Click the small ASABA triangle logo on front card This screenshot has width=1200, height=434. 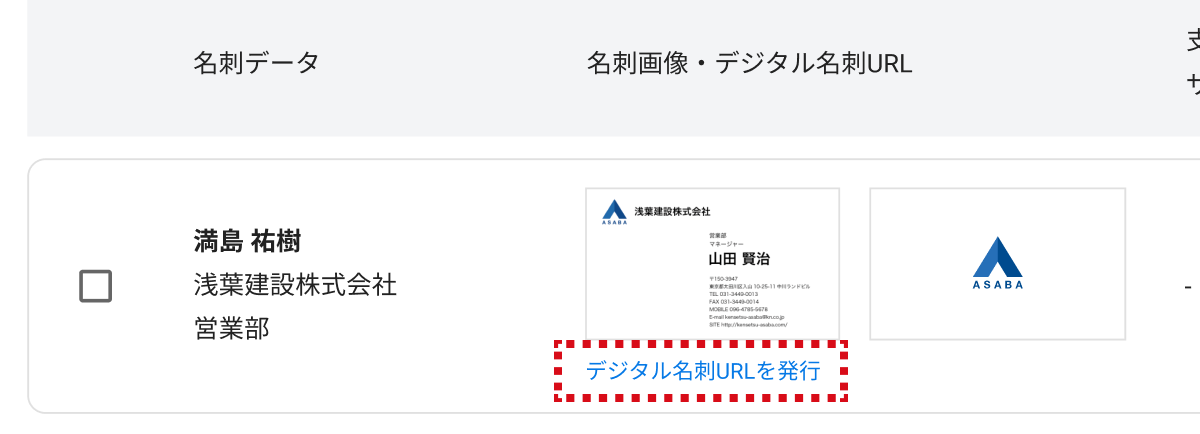pyautogui.click(x=614, y=212)
